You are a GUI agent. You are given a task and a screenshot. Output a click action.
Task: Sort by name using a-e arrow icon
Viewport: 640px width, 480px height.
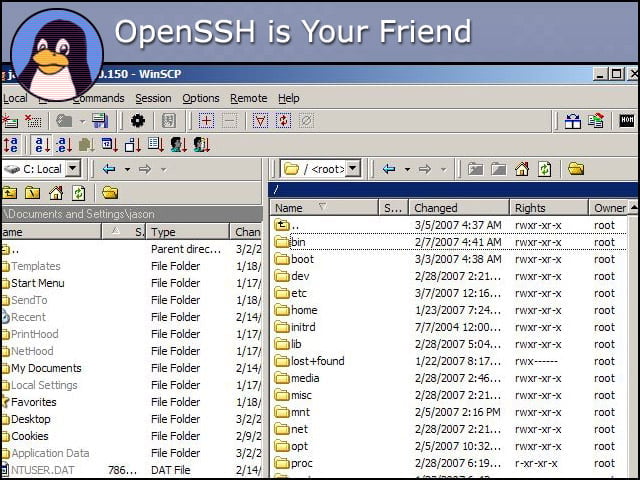coord(42,144)
